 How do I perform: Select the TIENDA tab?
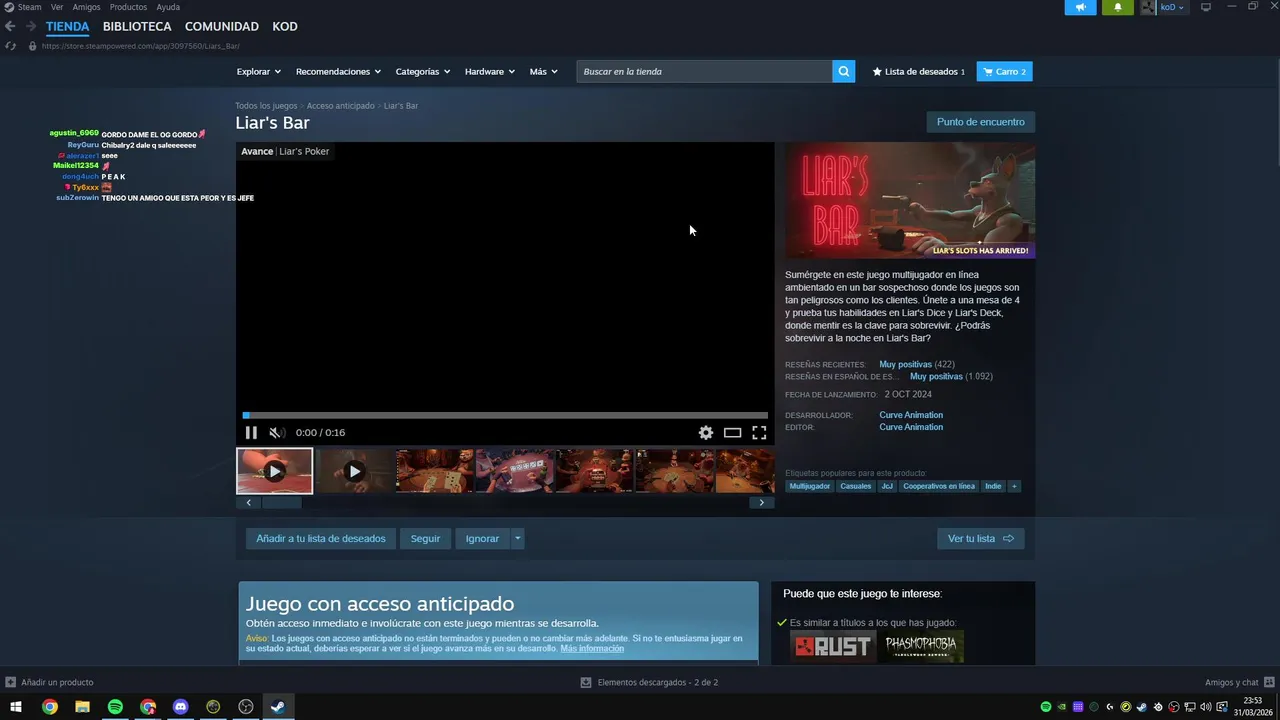pos(67,27)
